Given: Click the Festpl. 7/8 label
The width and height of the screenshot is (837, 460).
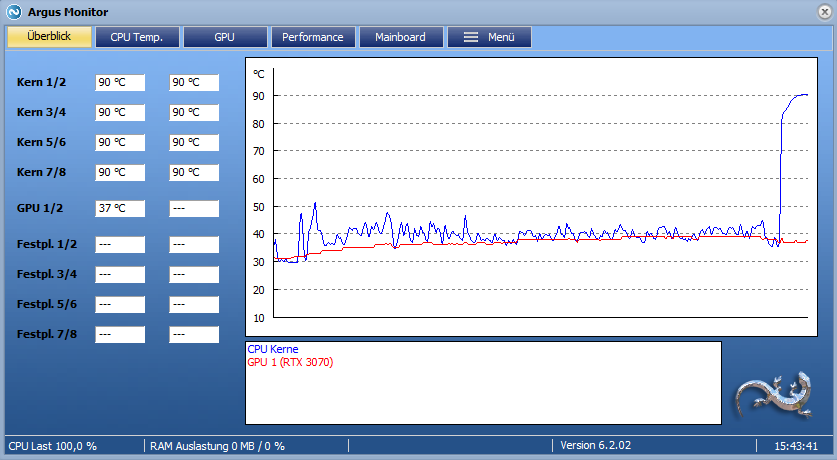Looking at the screenshot, I should pyautogui.click(x=46, y=334).
